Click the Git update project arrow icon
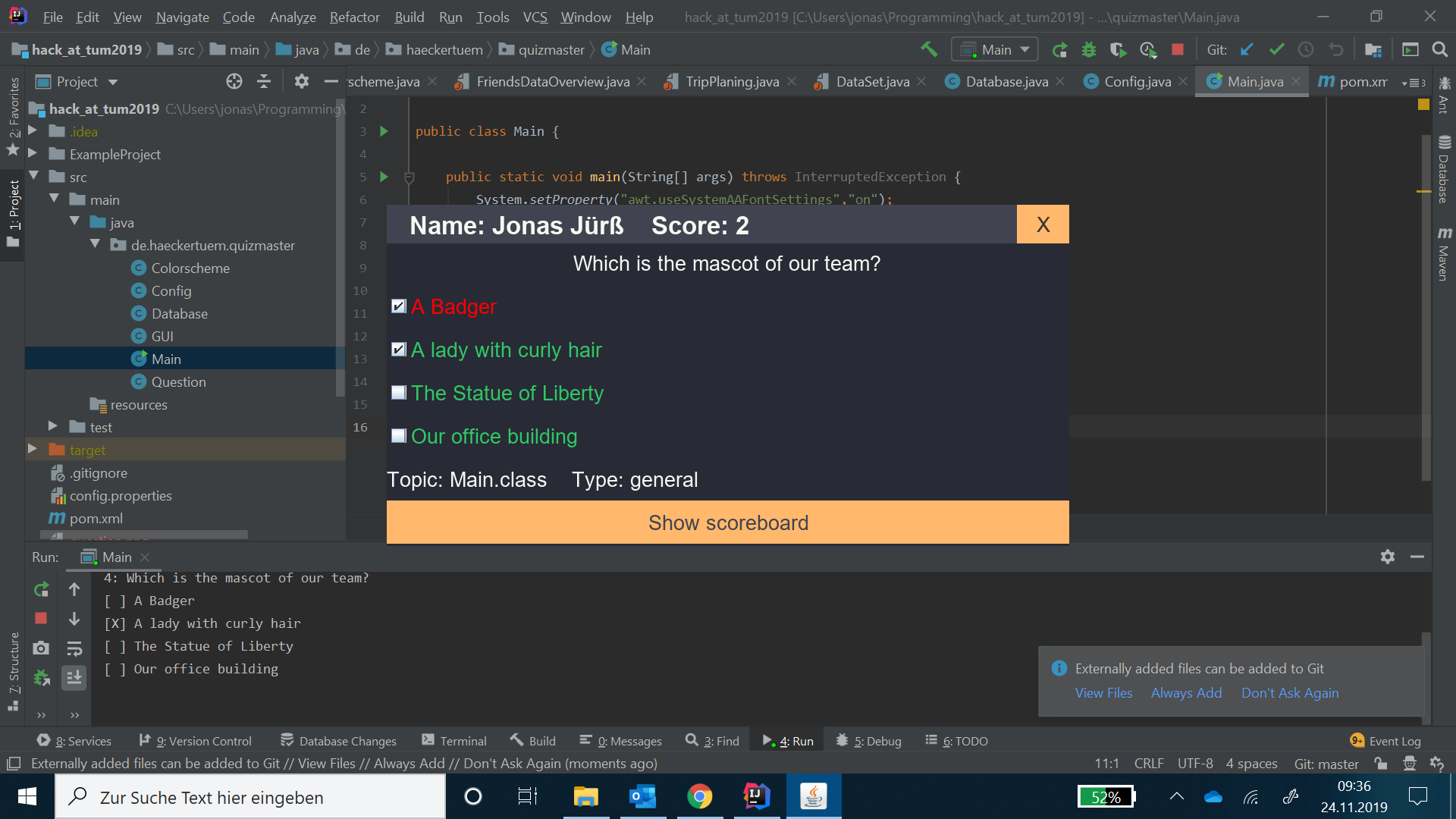1456x819 pixels. click(1247, 49)
